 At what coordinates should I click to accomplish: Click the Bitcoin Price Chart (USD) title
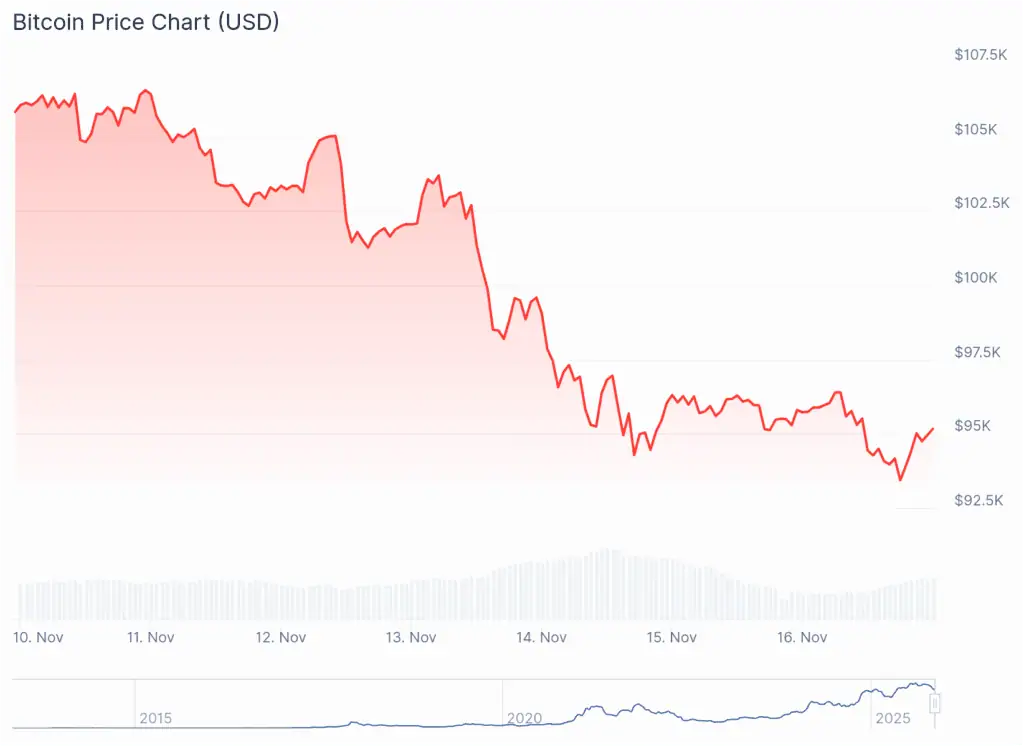146,22
